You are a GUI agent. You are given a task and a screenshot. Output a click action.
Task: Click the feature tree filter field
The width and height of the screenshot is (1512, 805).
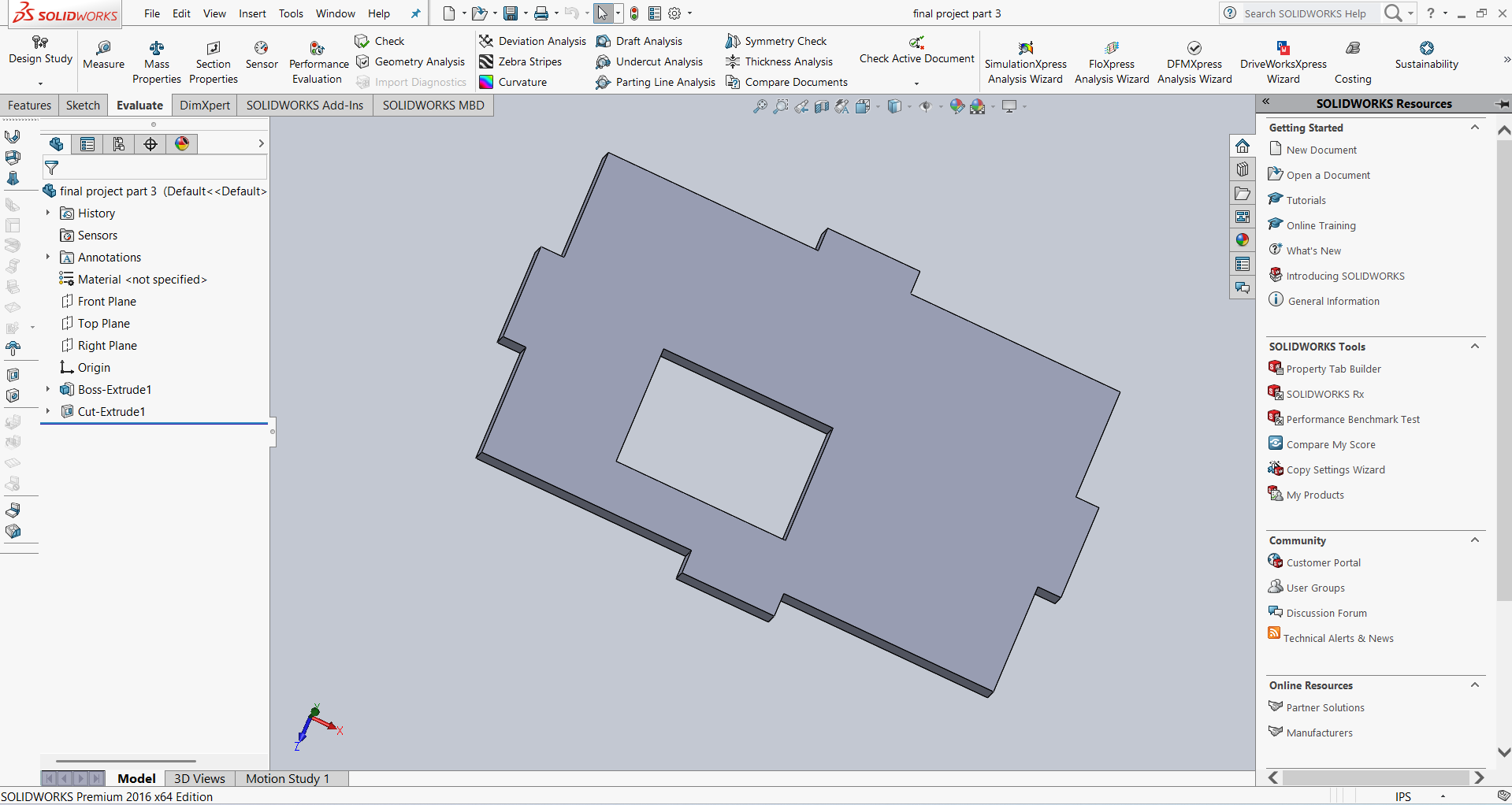click(154, 167)
